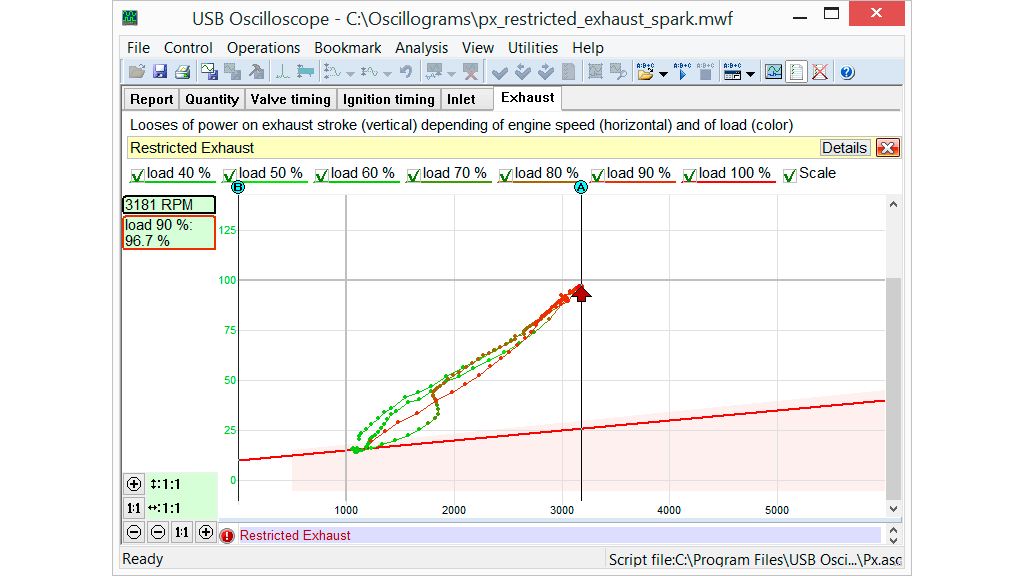Screen dimensions: 1024x576
Task: Expand the dropdown next to the undo arrow
Action: tap(387, 74)
